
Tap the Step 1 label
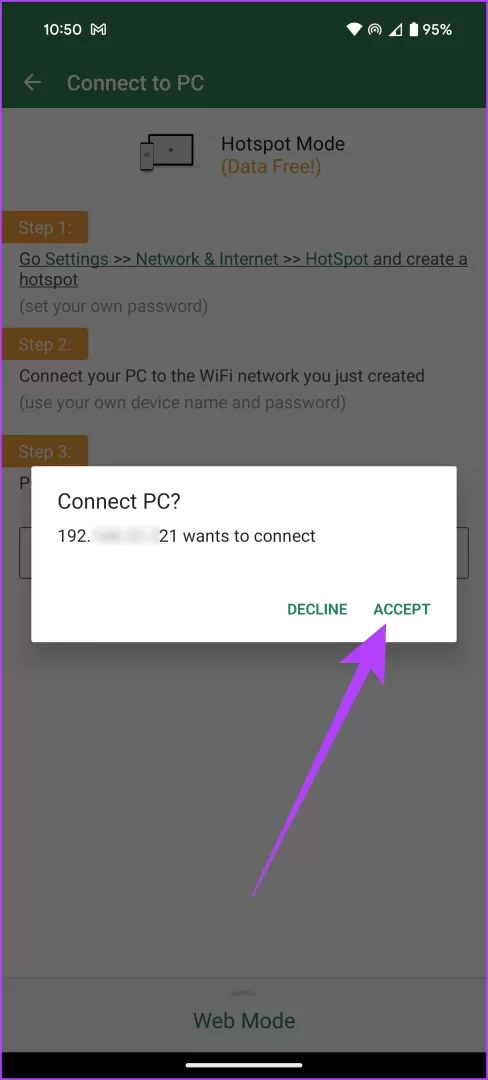click(45, 227)
